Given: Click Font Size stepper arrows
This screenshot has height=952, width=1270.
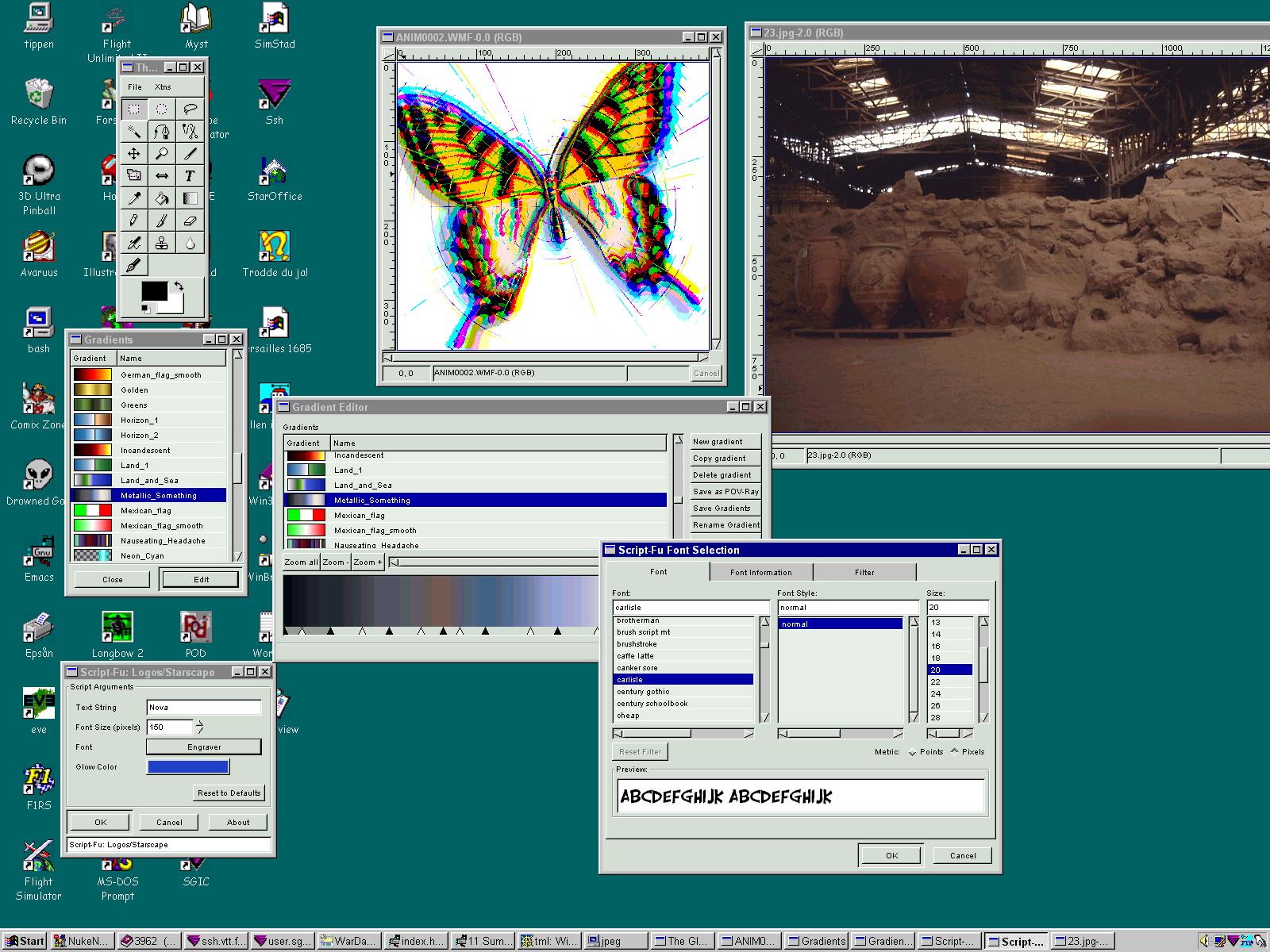Looking at the screenshot, I should tap(199, 727).
